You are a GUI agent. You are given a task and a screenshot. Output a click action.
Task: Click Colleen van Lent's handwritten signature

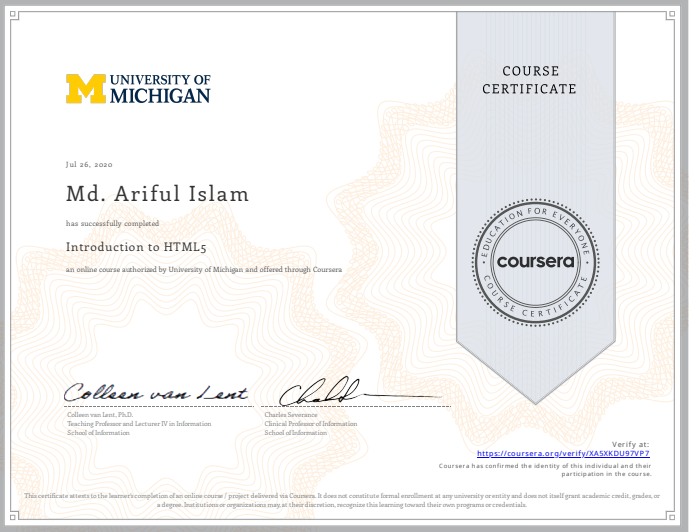coord(156,392)
